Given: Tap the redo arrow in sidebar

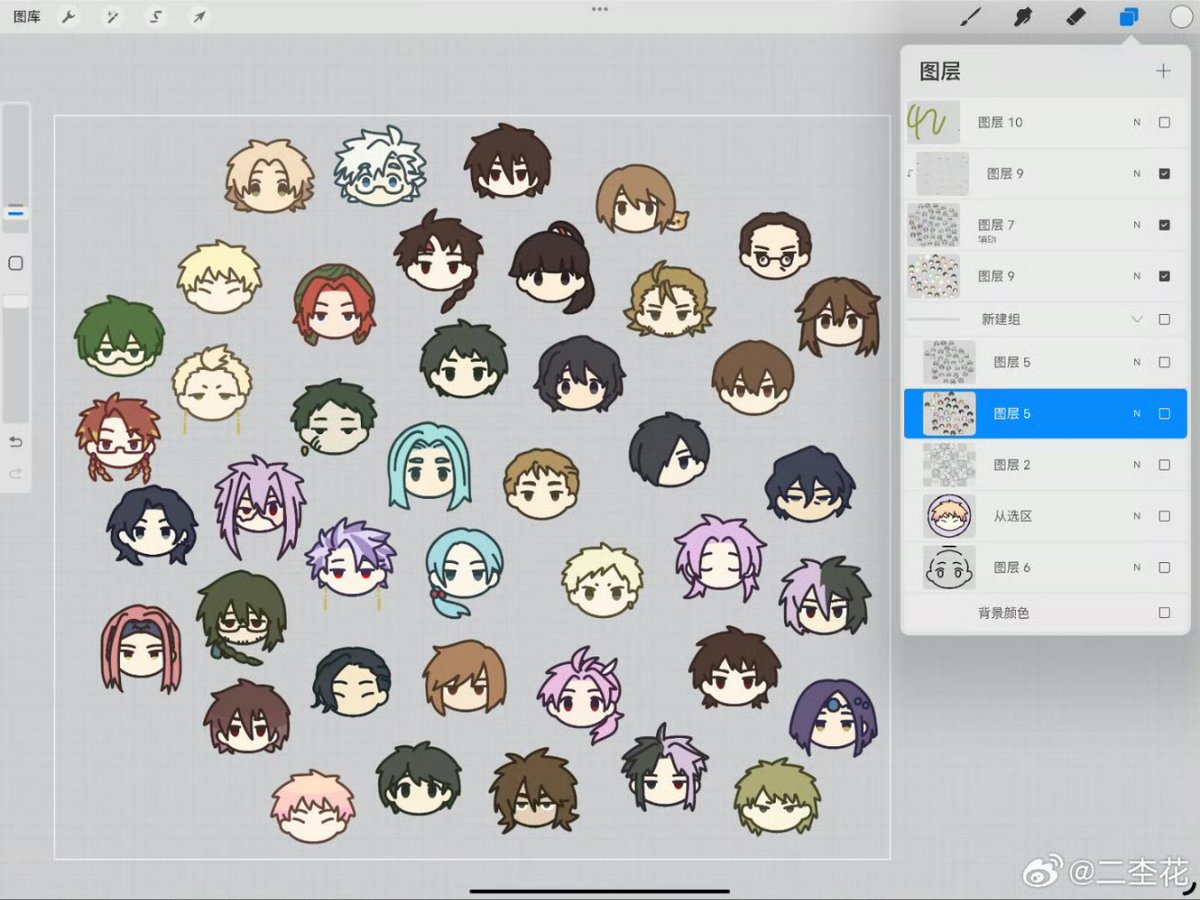Looking at the screenshot, I should pos(16,473).
